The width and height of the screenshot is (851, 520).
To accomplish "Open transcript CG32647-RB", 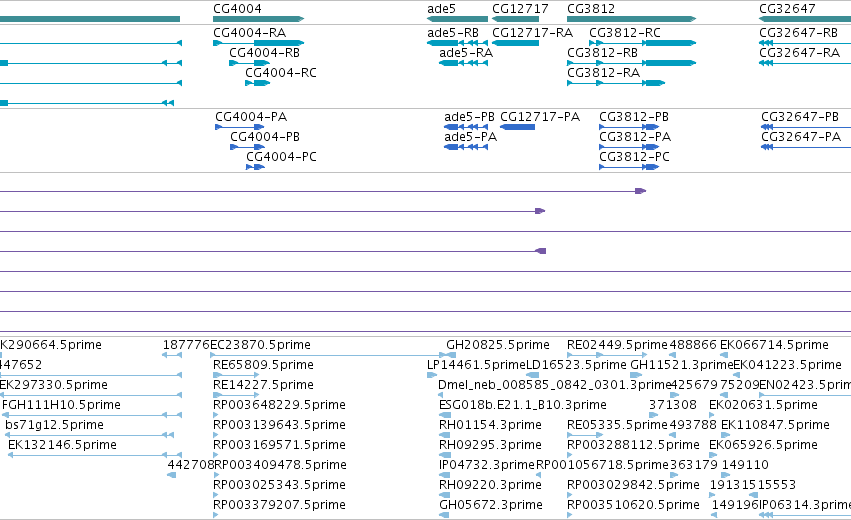I will (x=798, y=33).
